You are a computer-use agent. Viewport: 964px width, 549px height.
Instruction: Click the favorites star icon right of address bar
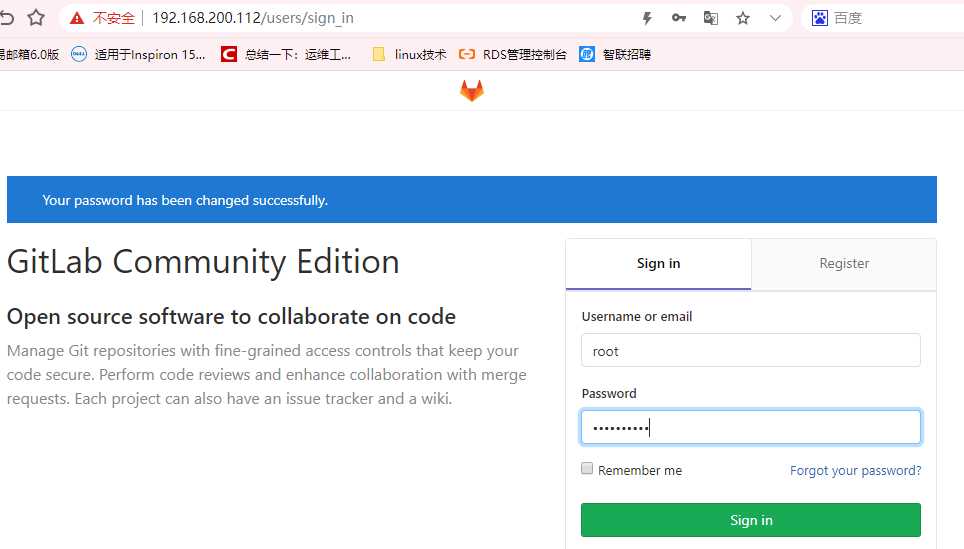[743, 18]
